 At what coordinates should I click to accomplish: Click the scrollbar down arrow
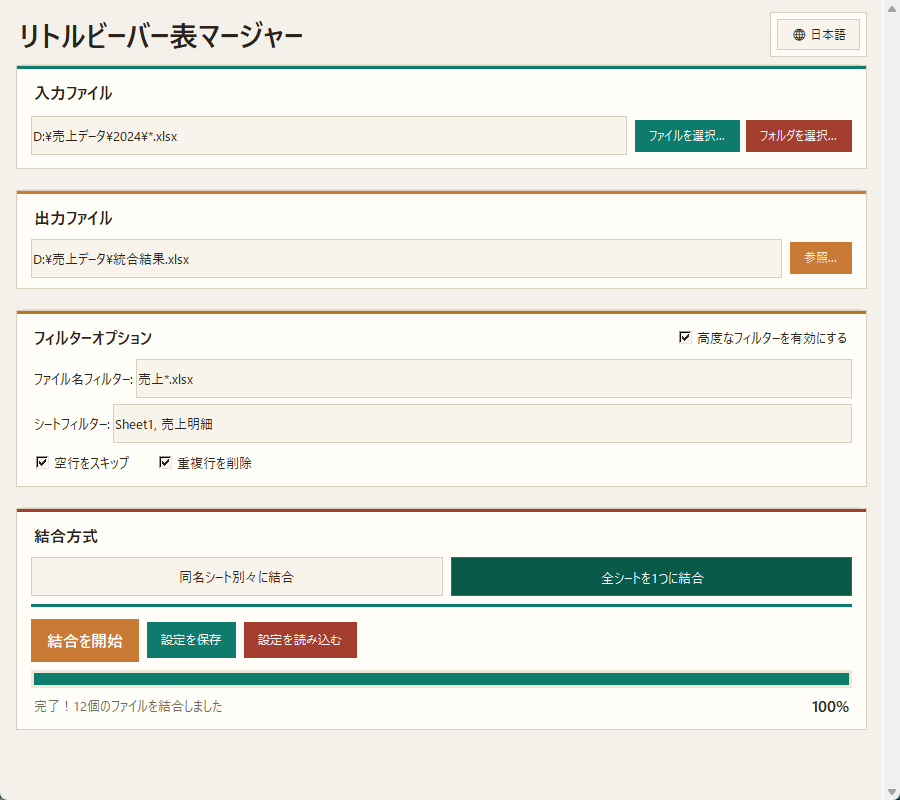tap(891, 793)
